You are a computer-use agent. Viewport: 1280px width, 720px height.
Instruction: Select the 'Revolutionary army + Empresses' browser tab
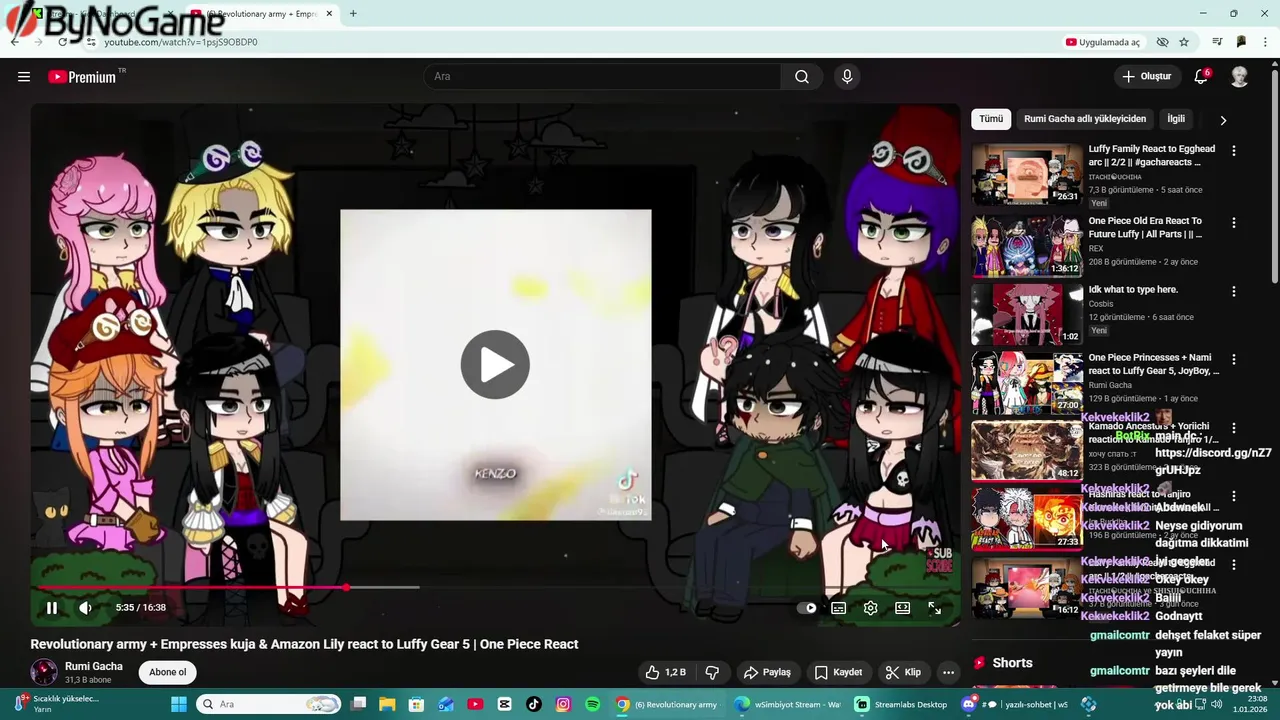pyautogui.click(x=260, y=14)
